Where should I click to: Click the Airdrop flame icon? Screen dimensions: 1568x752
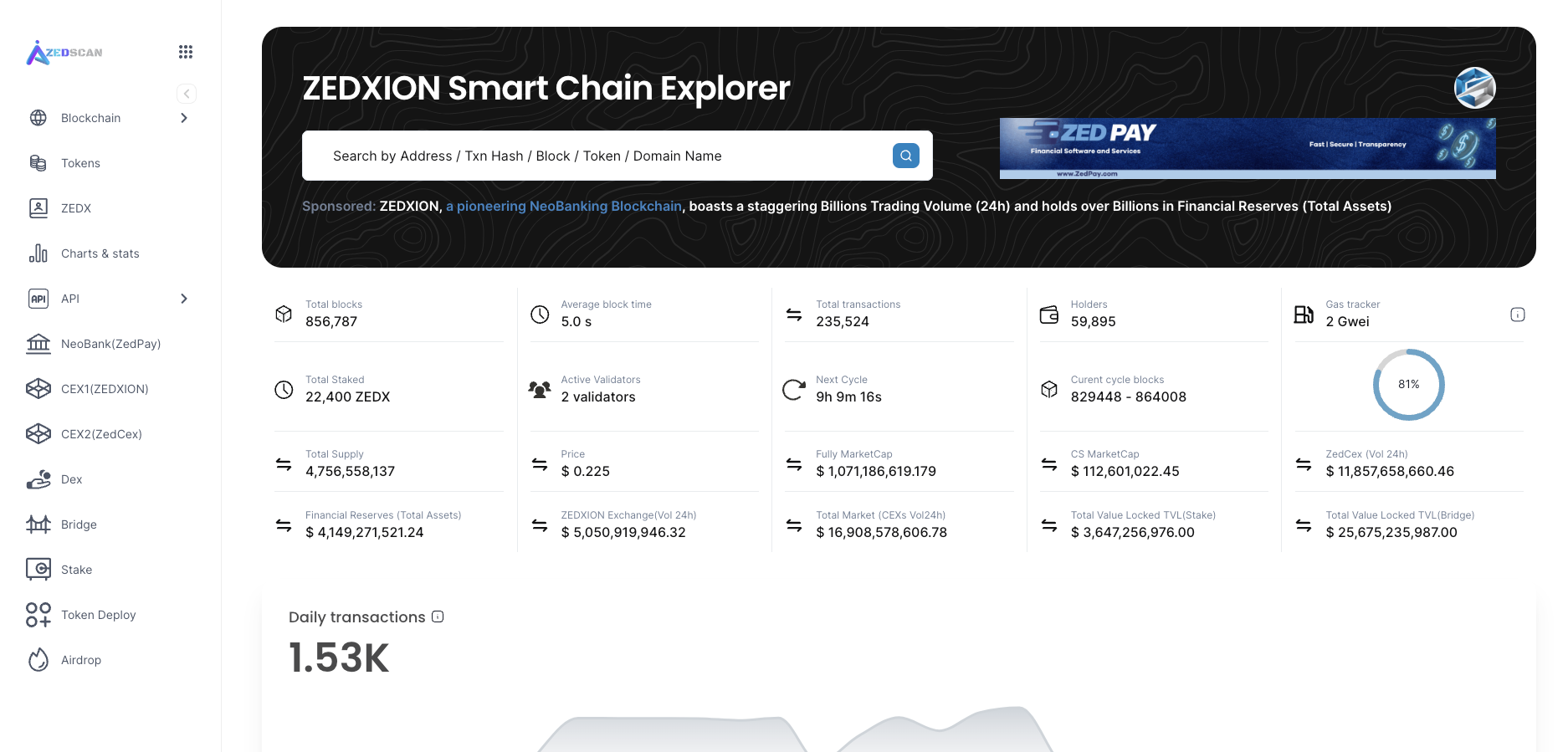tap(38, 660)
